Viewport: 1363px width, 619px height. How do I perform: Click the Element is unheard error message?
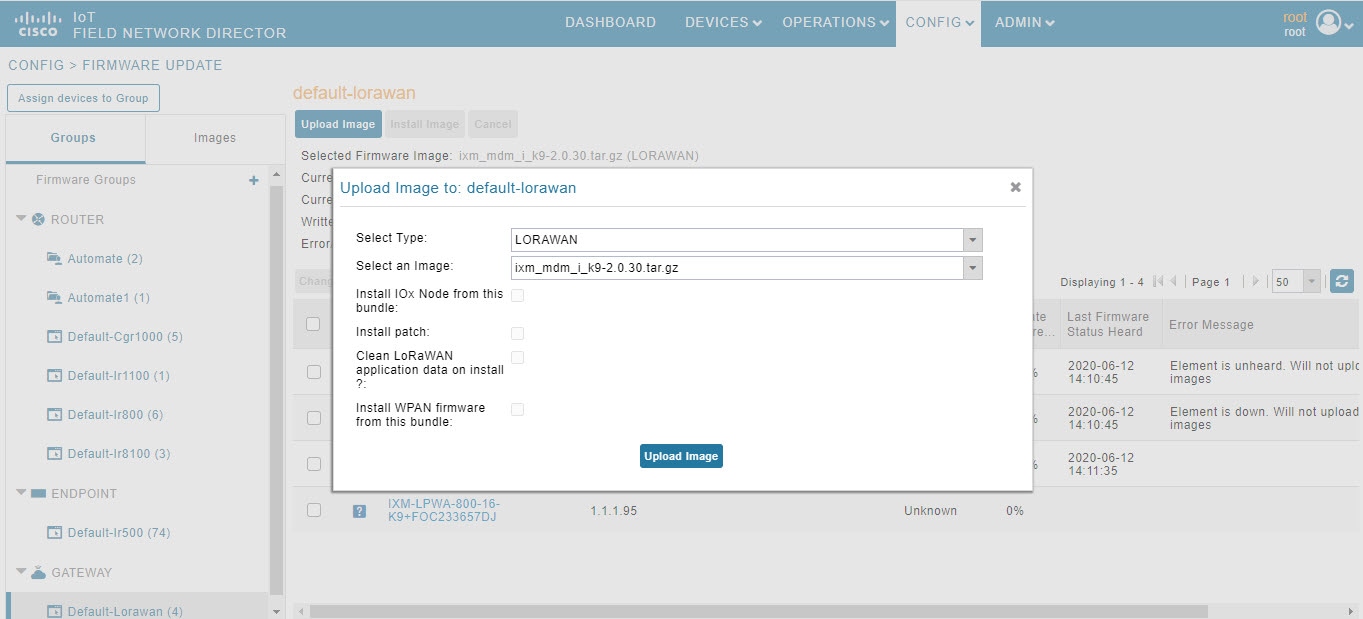(1264, 372)
